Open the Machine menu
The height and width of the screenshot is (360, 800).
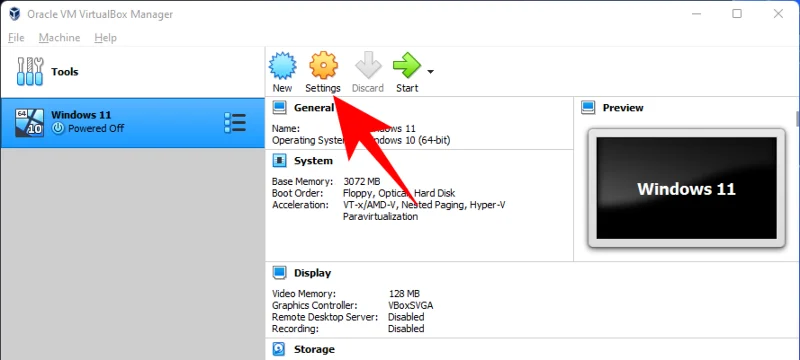point(59,38)
